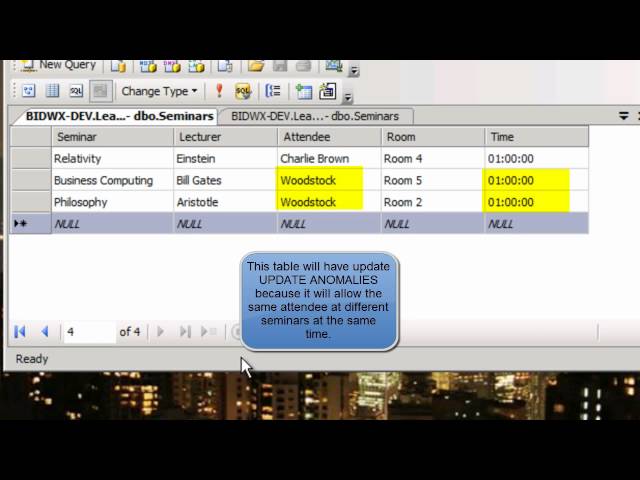
Task: Open the active files list dropdown
Action: [x=623, y=116]
